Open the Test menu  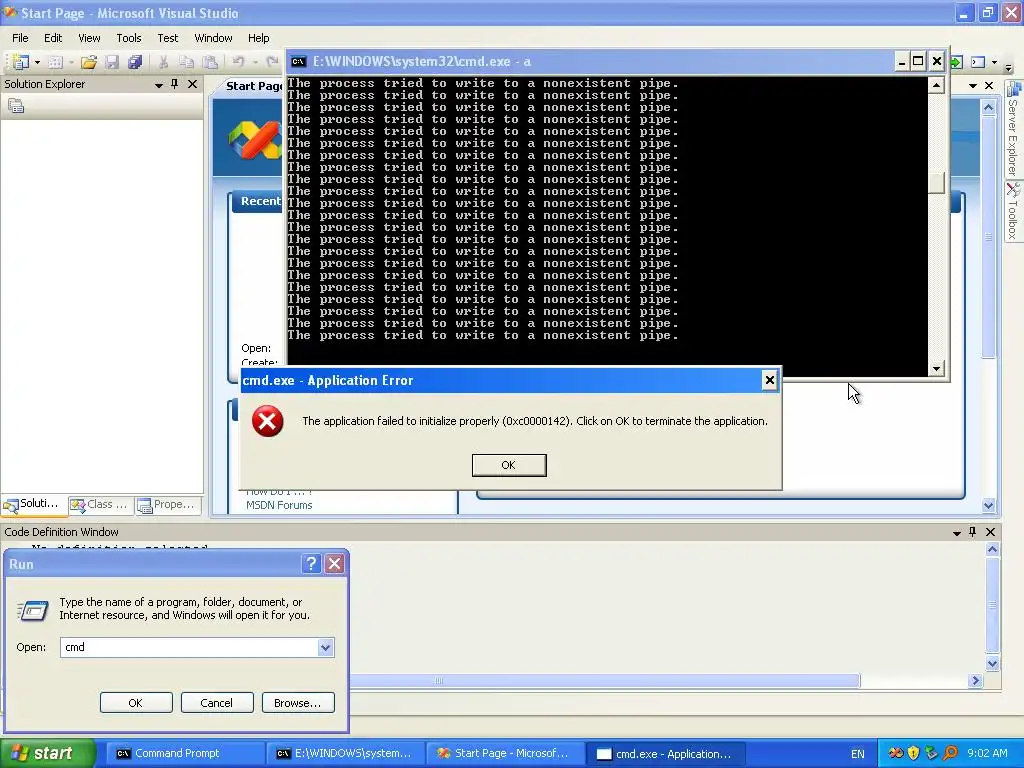pos(168,38)
